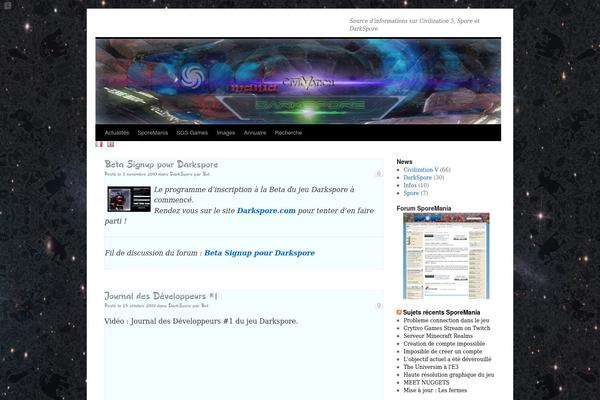600x400 pixels.
Task: Open Recherche in navigation bar
Action: tap(289, 133)
